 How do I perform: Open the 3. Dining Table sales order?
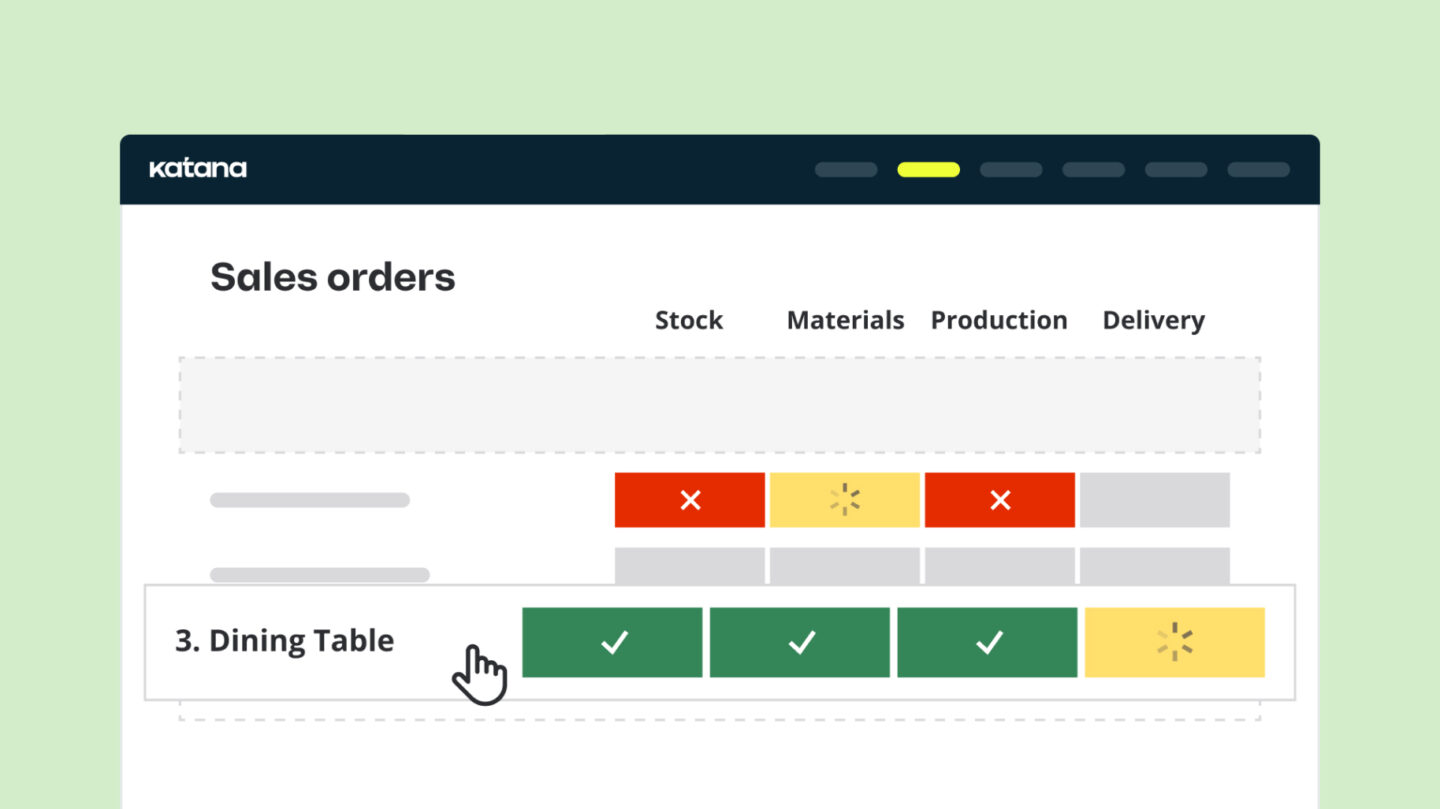click(285, 641)
